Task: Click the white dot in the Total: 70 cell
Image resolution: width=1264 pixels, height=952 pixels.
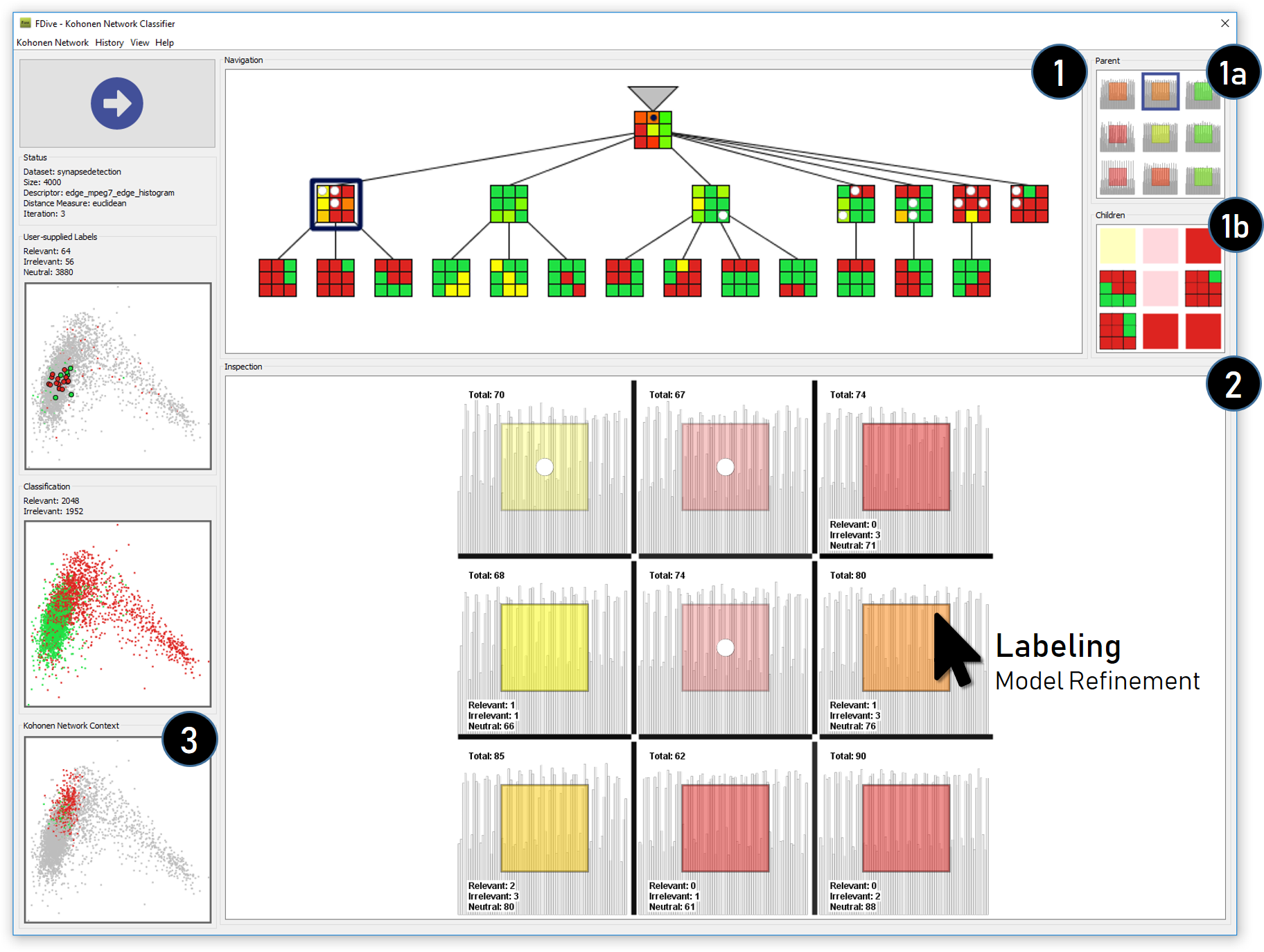Action: point(545,467)
